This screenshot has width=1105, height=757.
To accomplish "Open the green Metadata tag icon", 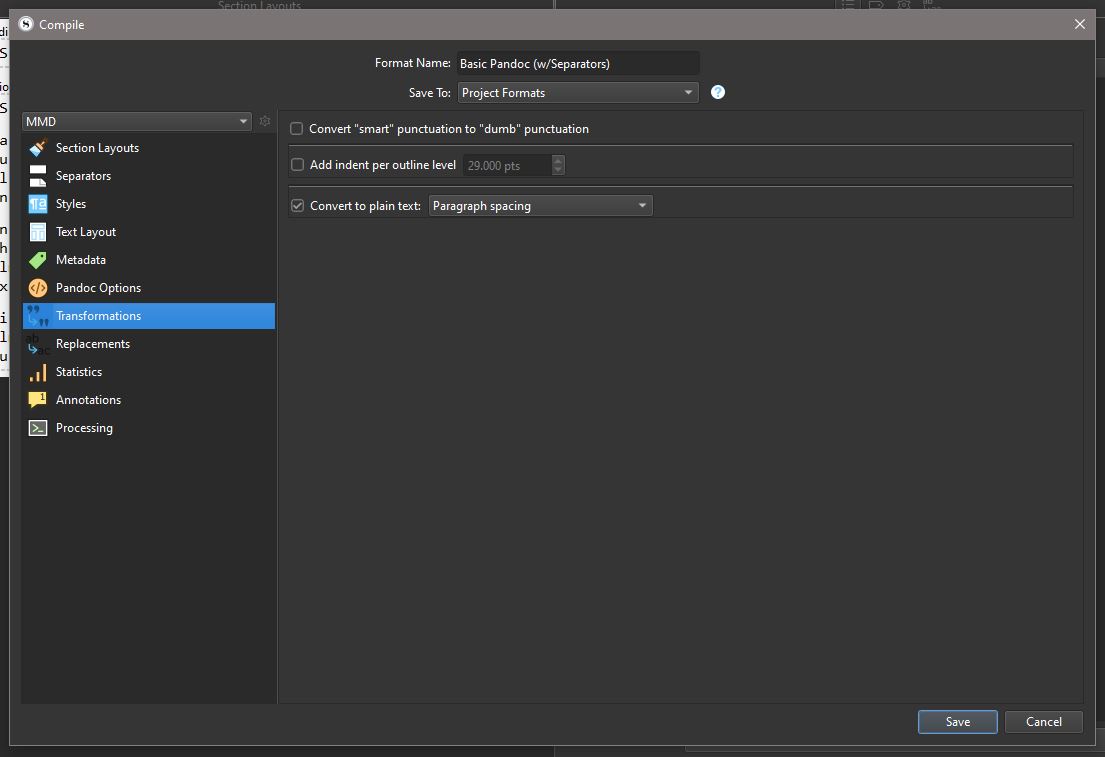I will [x=38, y=260].
